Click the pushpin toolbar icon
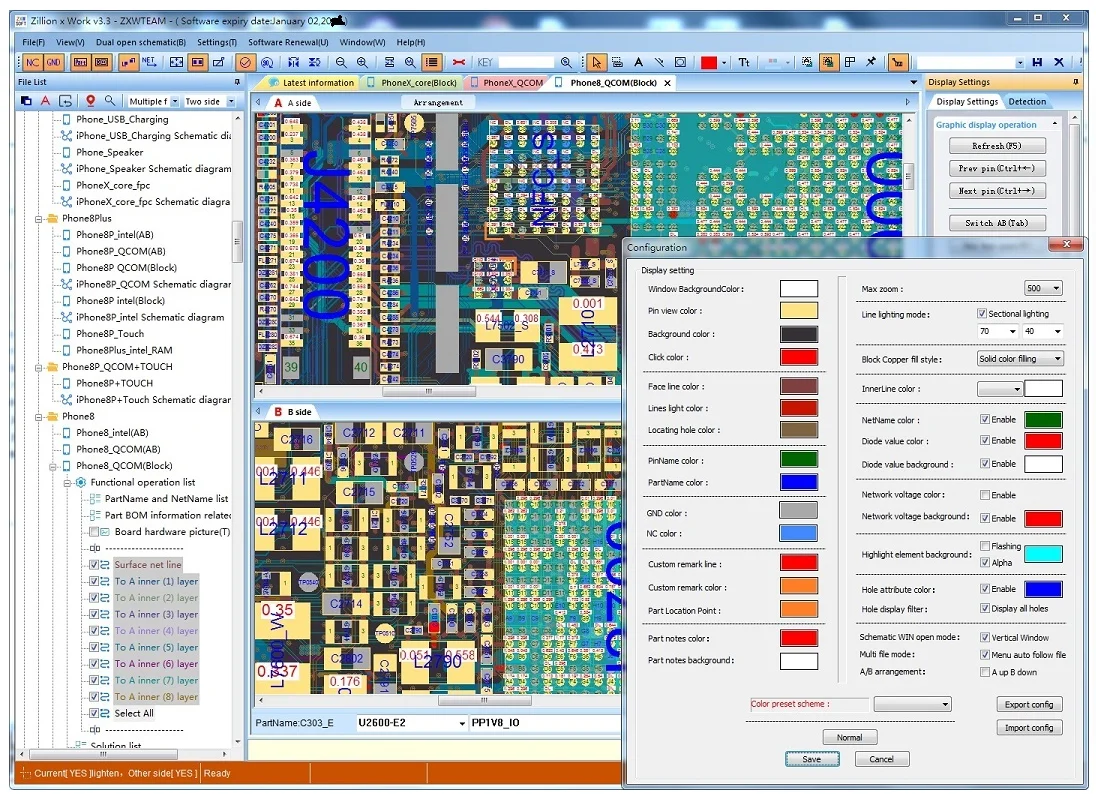The image size is (1096, 794). [x=871, y=62]
